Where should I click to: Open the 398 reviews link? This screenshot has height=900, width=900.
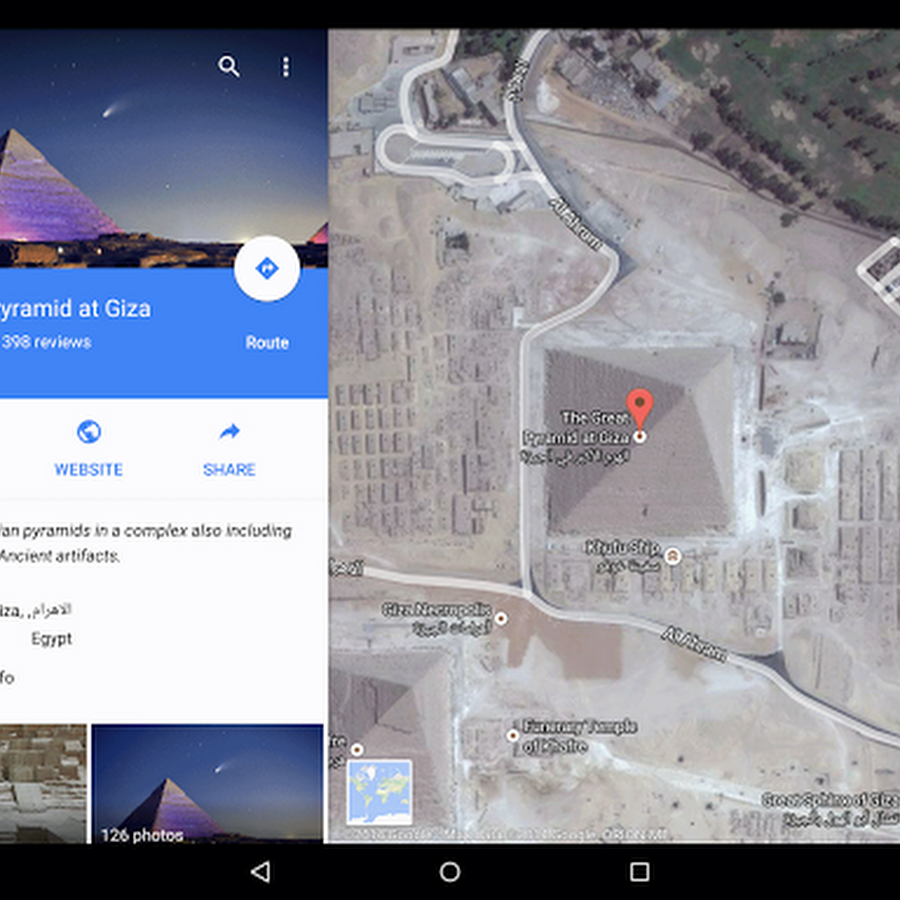[46, 342]
